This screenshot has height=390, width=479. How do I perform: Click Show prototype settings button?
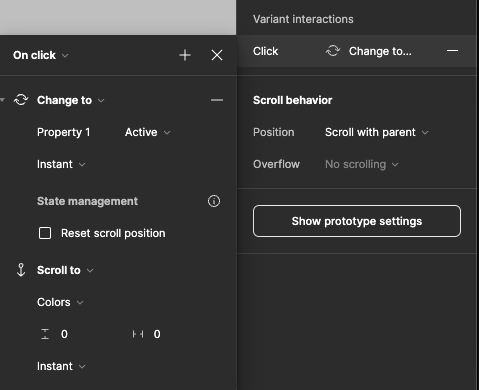357,221
